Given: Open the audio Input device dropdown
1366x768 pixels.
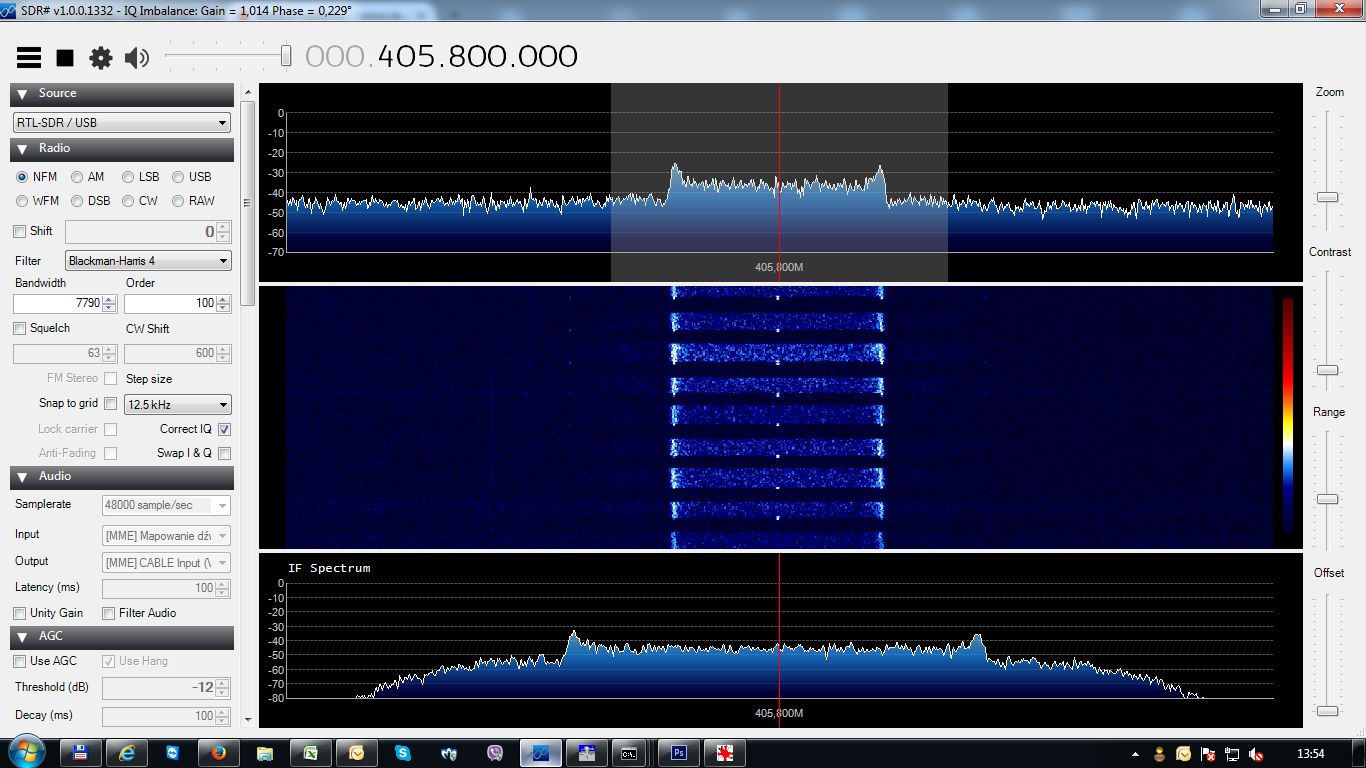Looking at the screenshot, I should (x=166, y=536).
